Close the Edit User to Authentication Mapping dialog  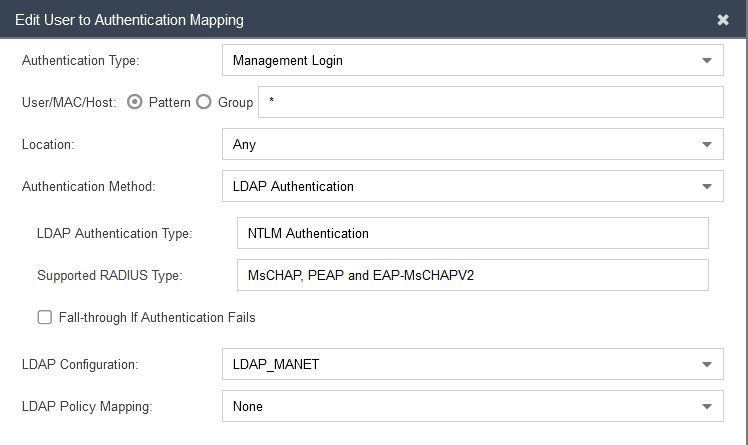(723, 20)
